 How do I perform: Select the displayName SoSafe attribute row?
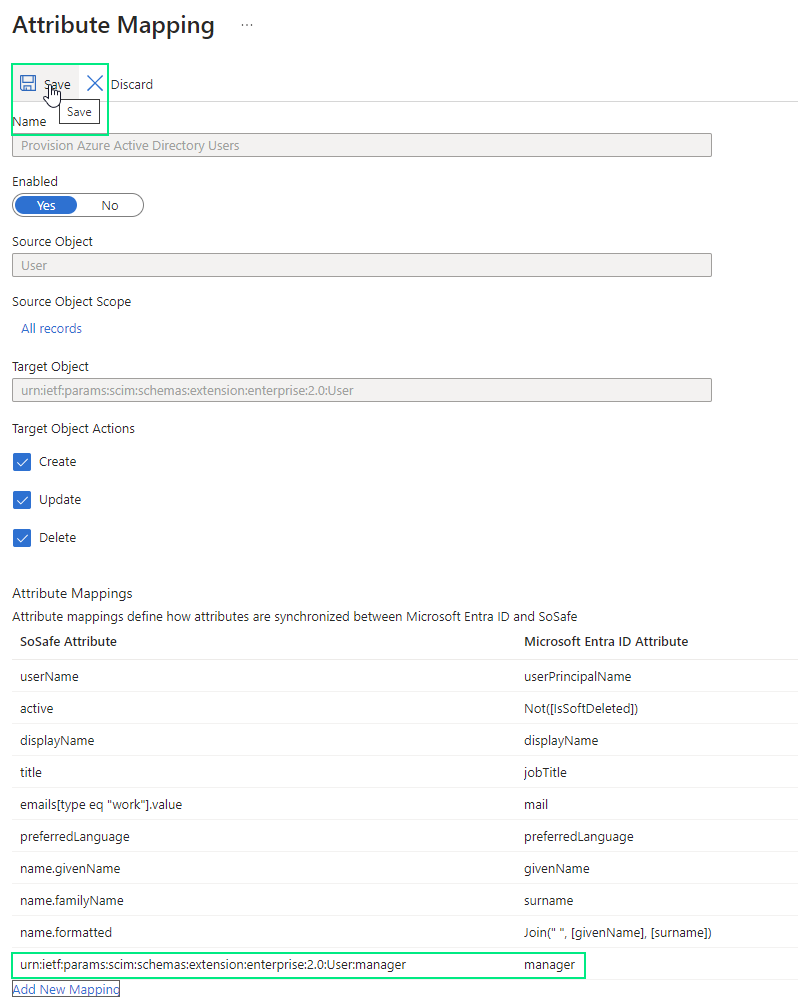(x=57, y=740)
